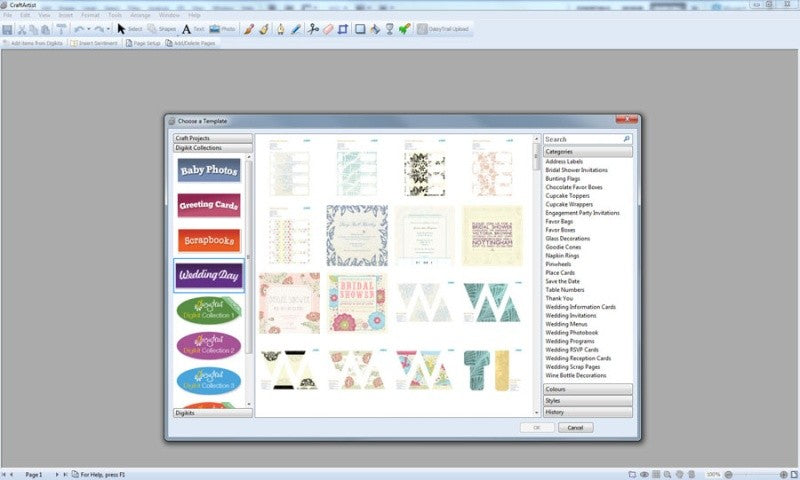
Task: Choose the Wedding Invitations category
Action: click(x=570, y=316)
